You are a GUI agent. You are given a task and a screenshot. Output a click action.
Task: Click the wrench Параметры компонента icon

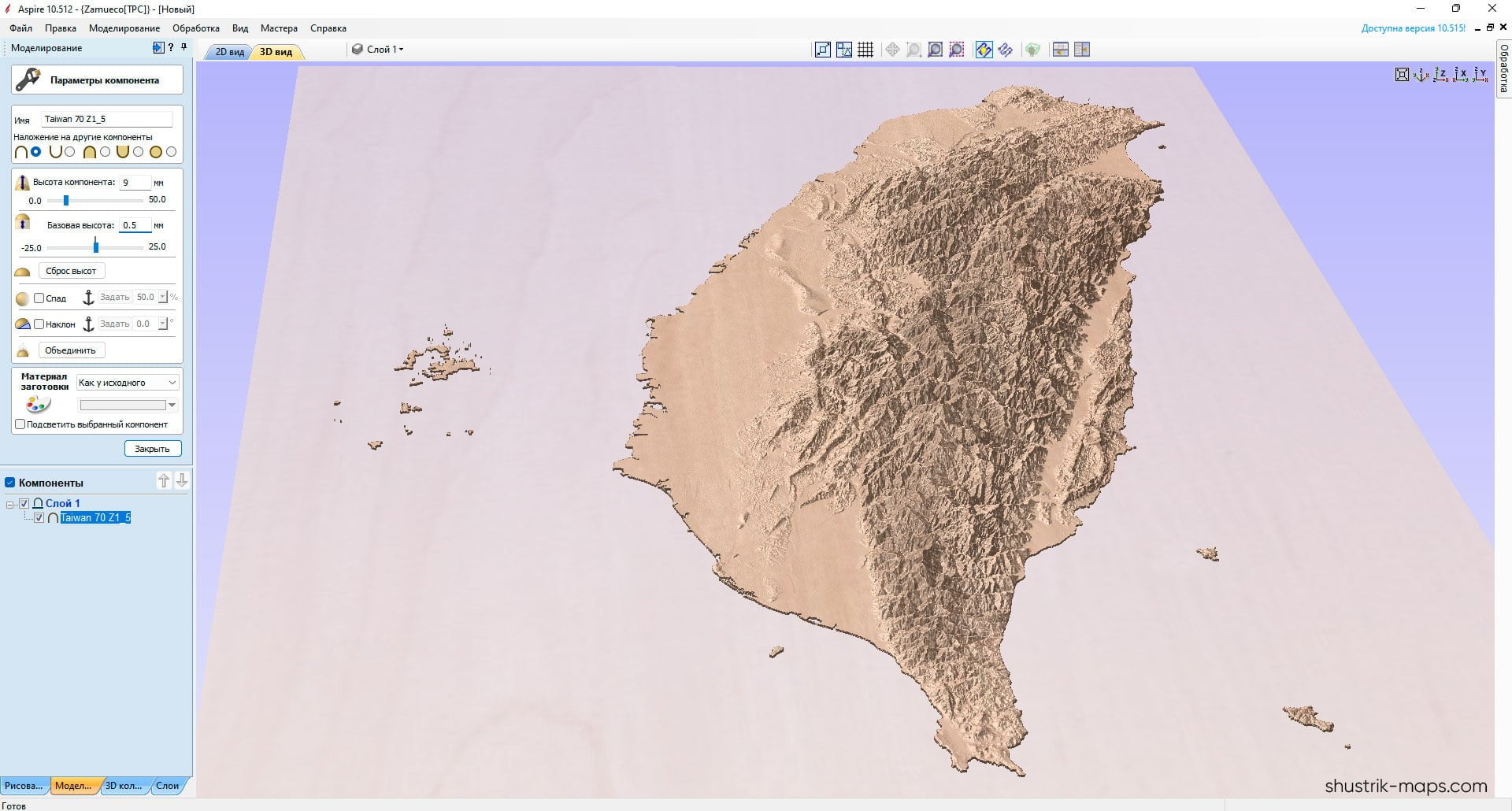(x=28, y=80)
